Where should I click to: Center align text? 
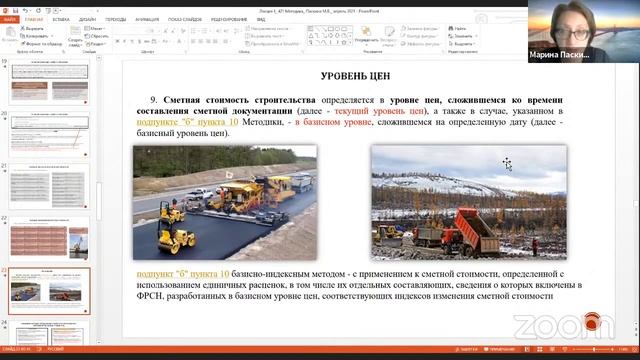click(x=201, y=41)
